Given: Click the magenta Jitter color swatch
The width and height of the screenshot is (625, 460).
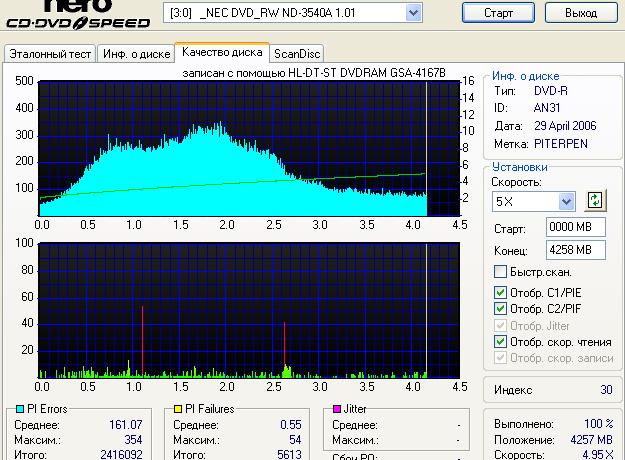Looking at the screenshot, I should tap(337, 409).
